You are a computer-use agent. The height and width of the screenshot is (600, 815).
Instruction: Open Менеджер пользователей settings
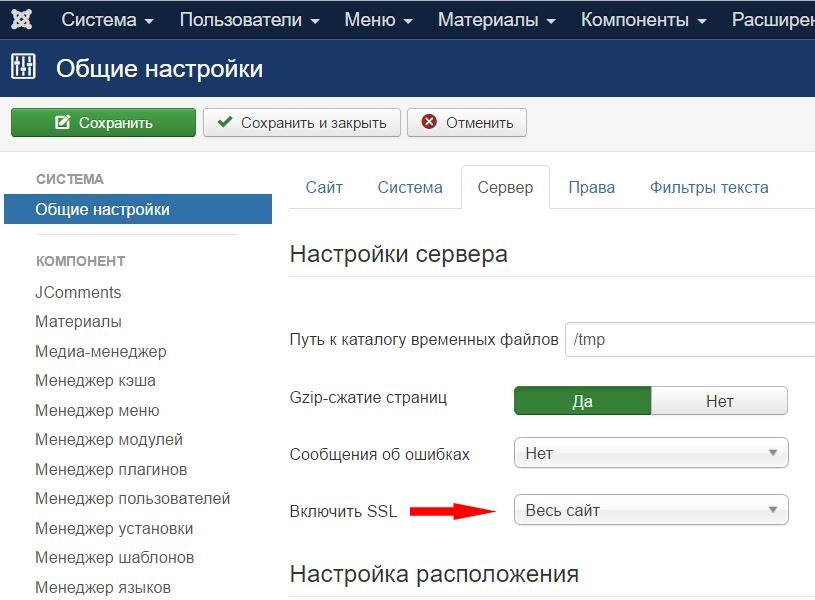click(x=133, y=499)
